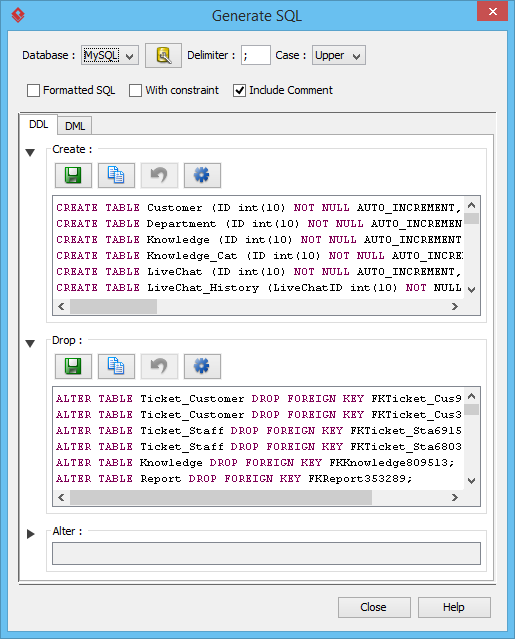The width and height of the screenshot is (515, 639).
Task: Click Drop area vertical scroll down arrow
Action: [472, 481]
